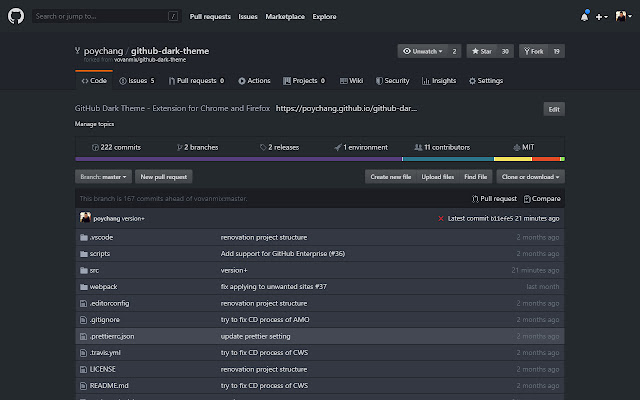This screenshot has height=400, width=640.
Task: Open the webpack folder
Action: tap(103, 287)
